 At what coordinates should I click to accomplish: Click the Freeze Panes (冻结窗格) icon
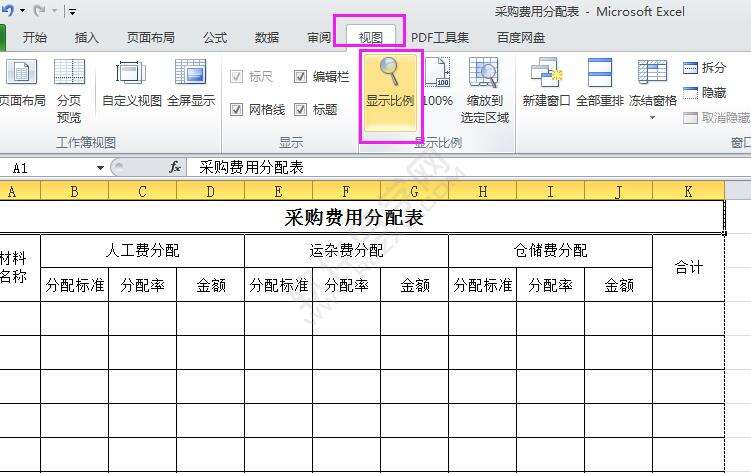pos(652,72)
